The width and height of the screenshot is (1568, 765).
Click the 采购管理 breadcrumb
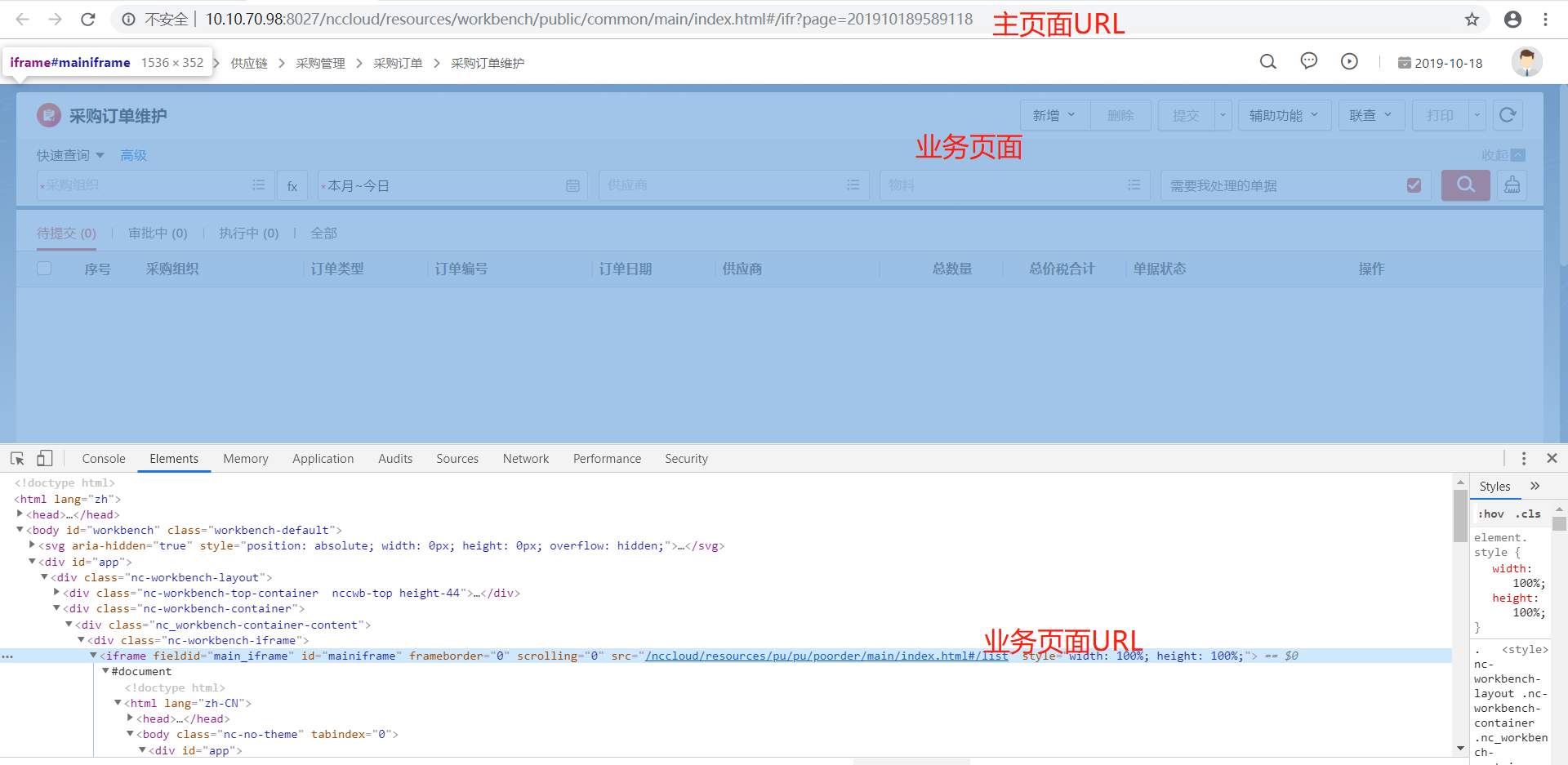320,63
